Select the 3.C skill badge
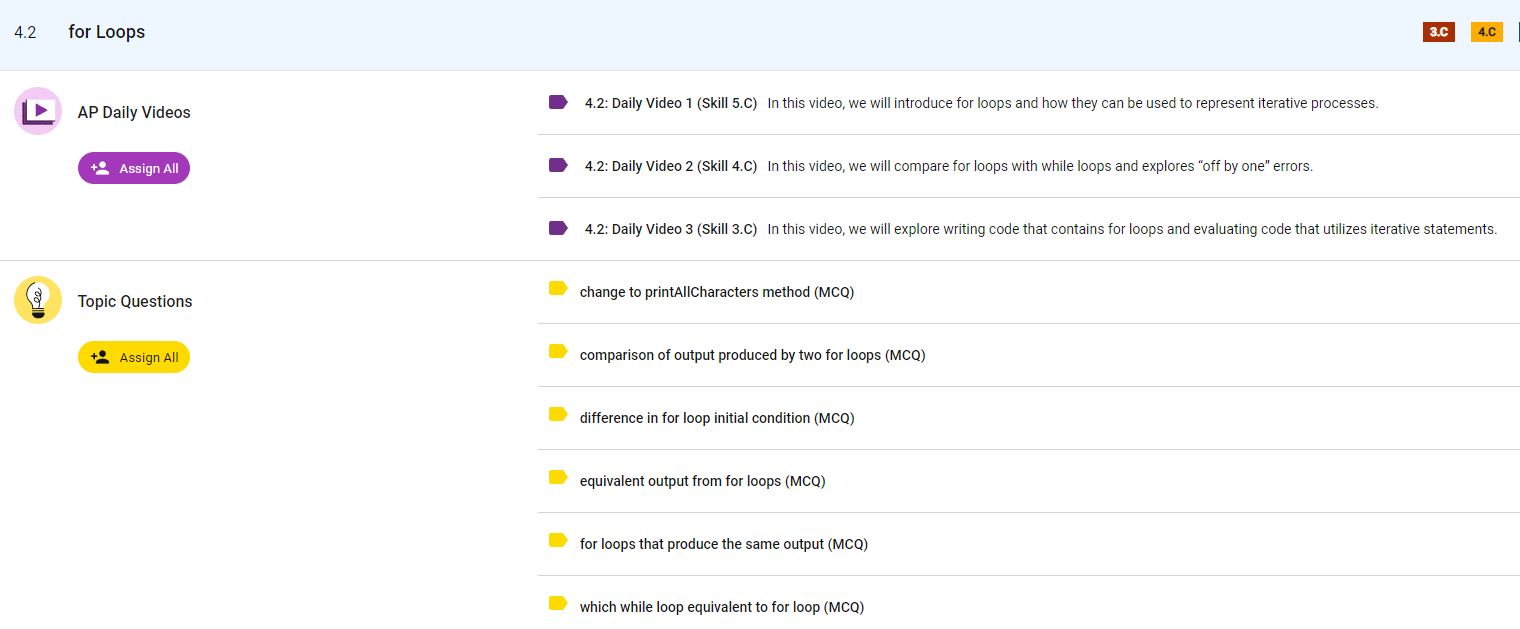1520x629 pixels. [1438, 32]
